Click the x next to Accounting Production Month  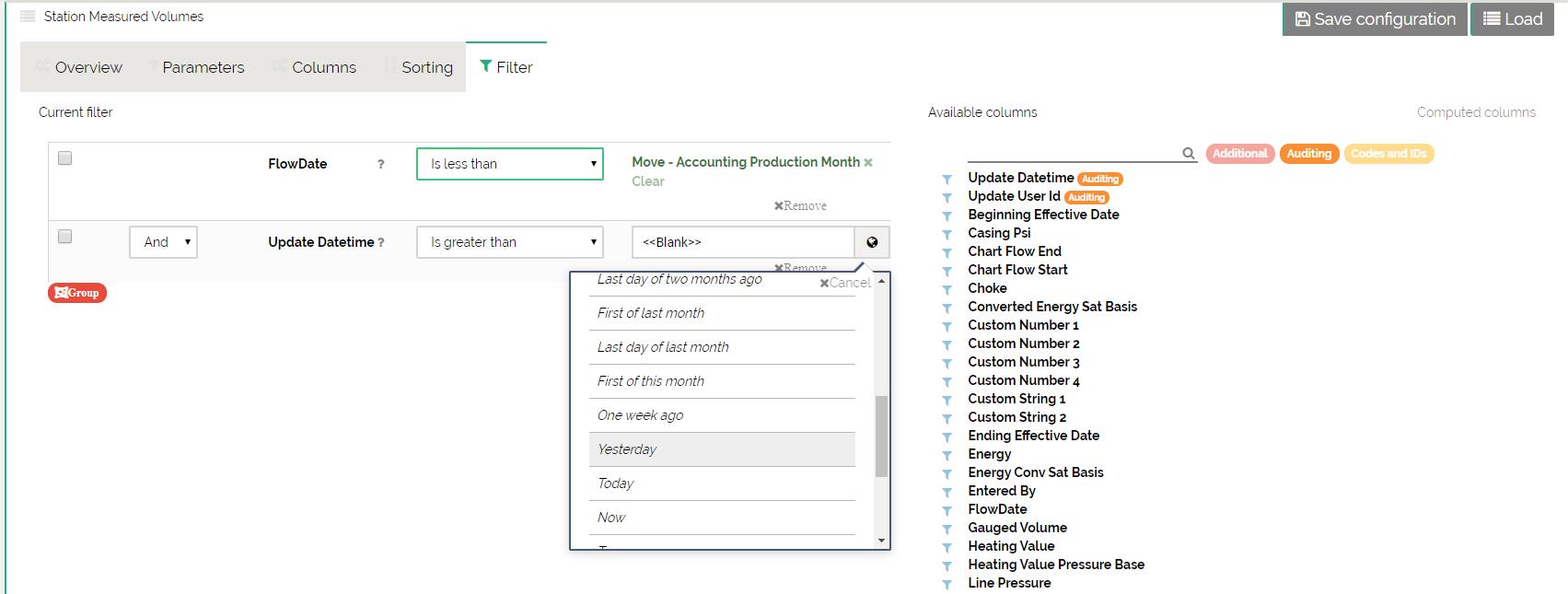[868, 162]
